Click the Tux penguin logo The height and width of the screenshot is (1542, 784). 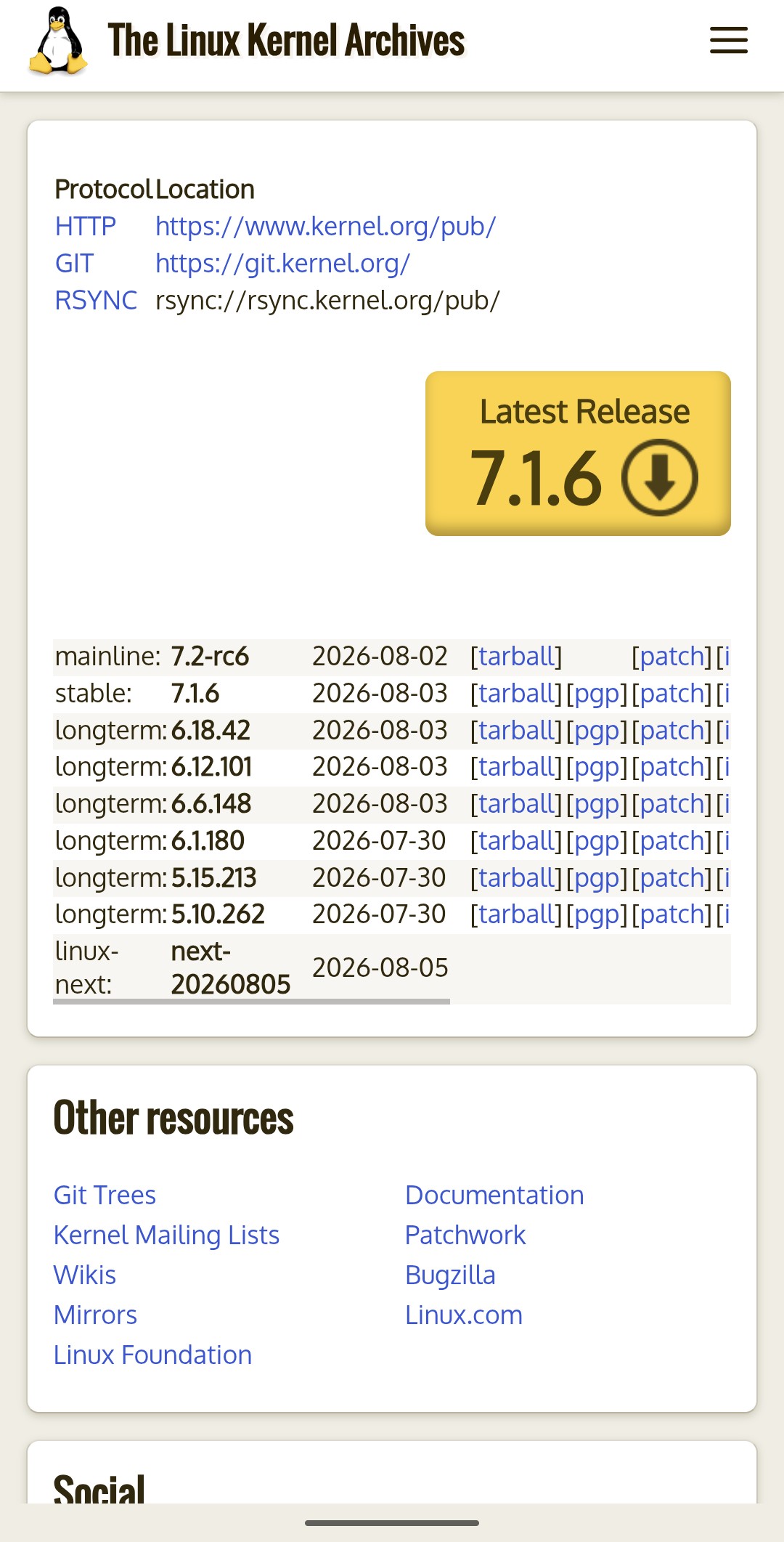pos(58,41)
